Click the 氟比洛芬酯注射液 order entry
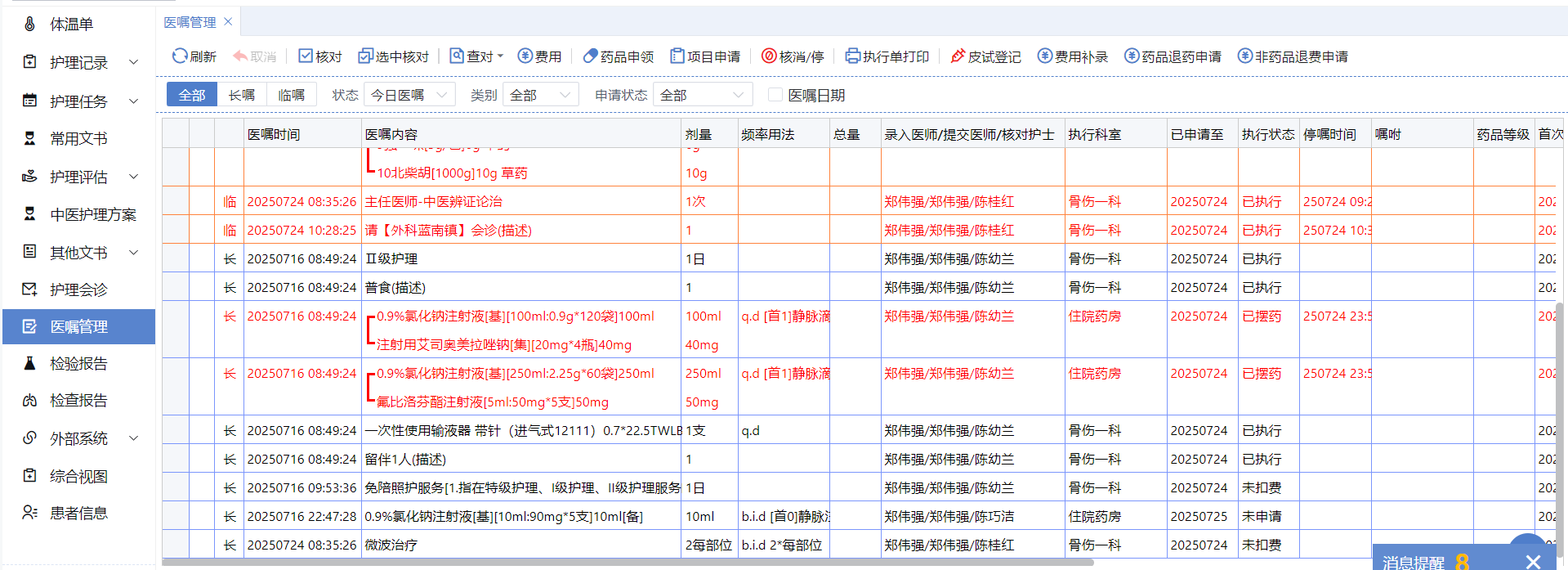The height and width of the screenshot is (570, 1568). 493,402
